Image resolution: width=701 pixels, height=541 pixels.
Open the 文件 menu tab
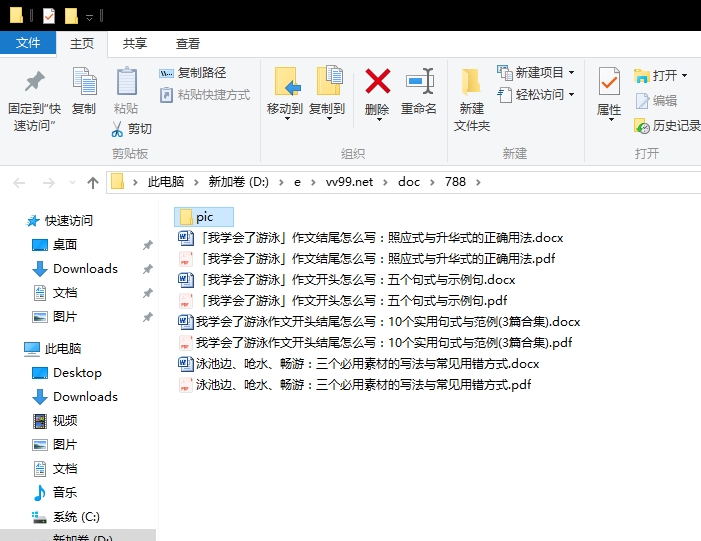28,43
